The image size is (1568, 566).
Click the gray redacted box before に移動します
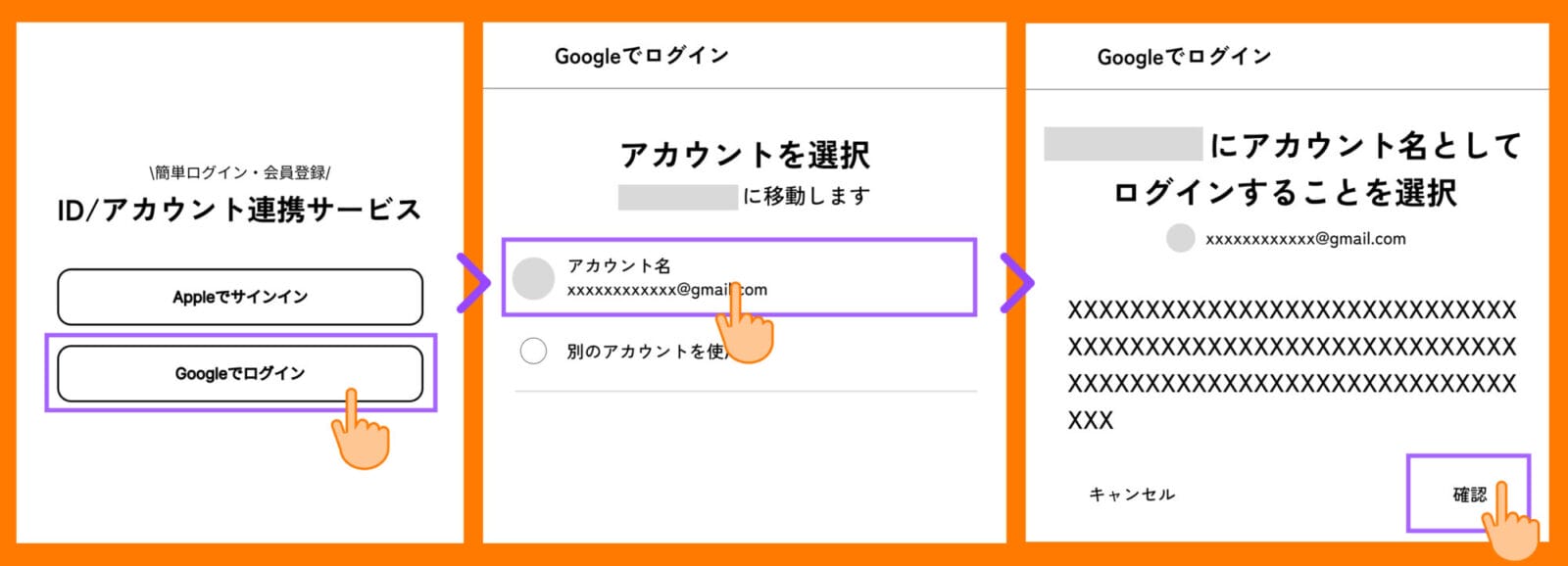pos(677,197)
